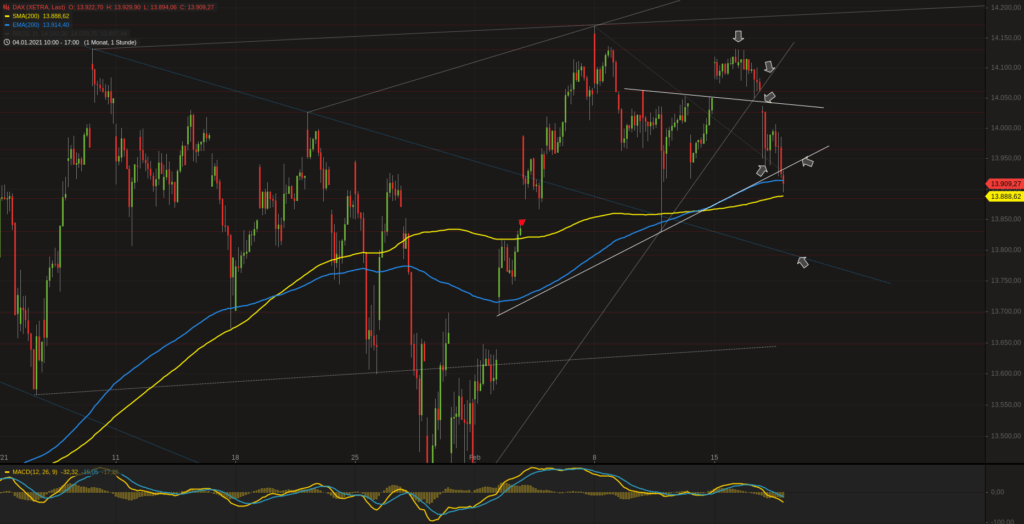This screenshot has height=524, width=1024.
Task: Click the SMA(200) indicator label
Action: tap(26, 16)
